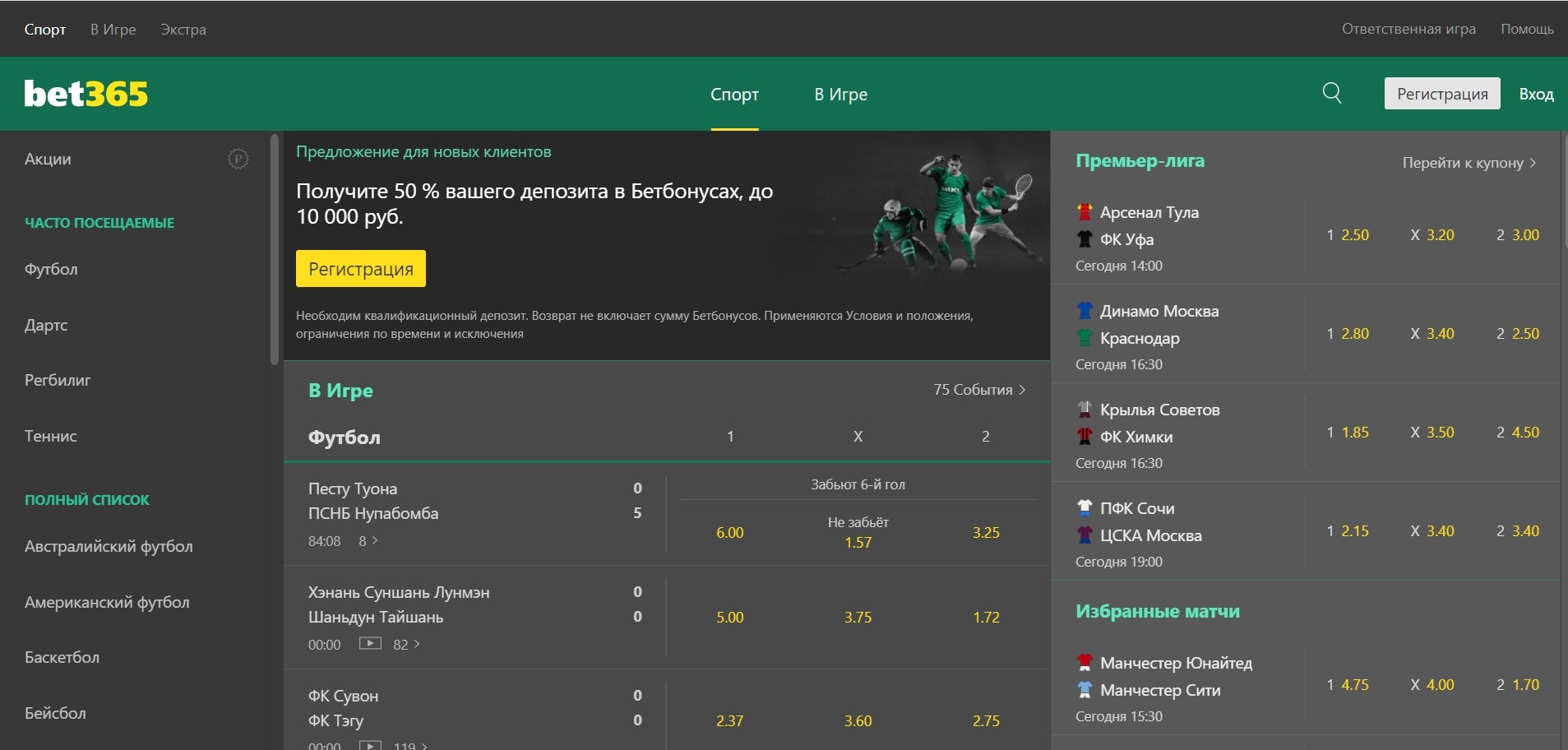The image size is (1568, 750).
Task: Click the bet365 logo
Action: pyautogui.click(x=86, y=94)
